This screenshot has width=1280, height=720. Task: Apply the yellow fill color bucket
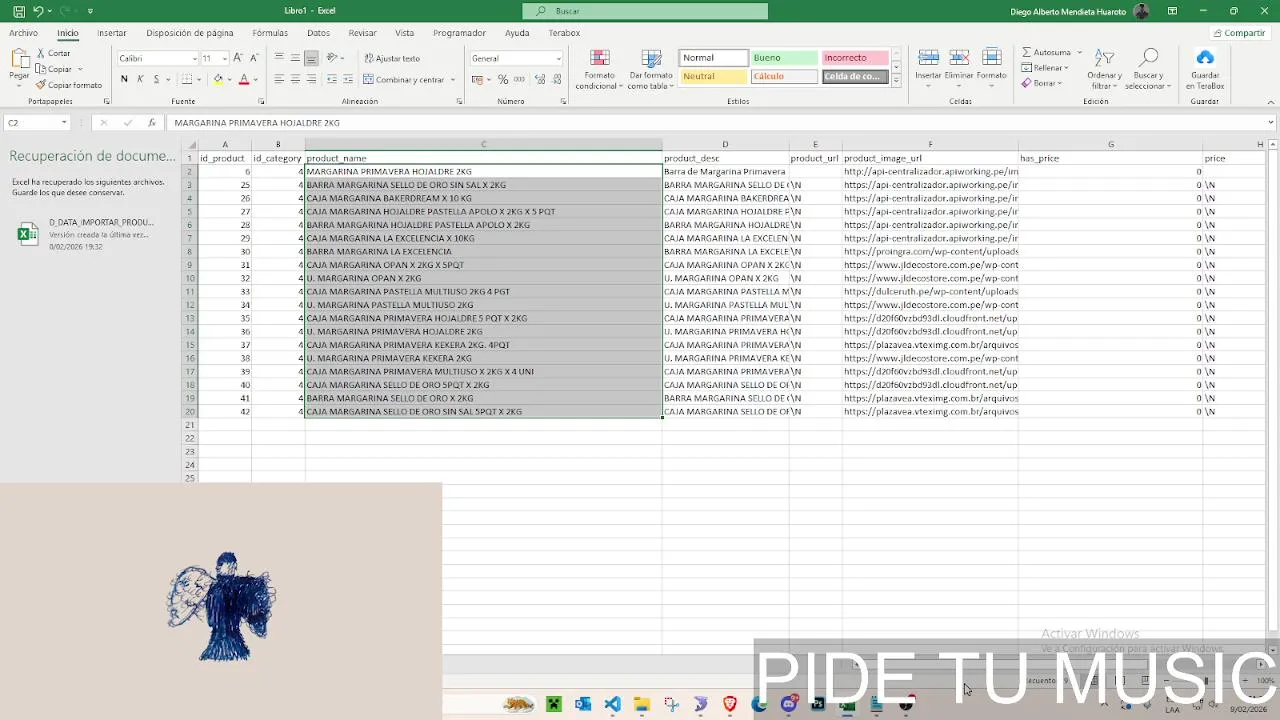[218, 79]
